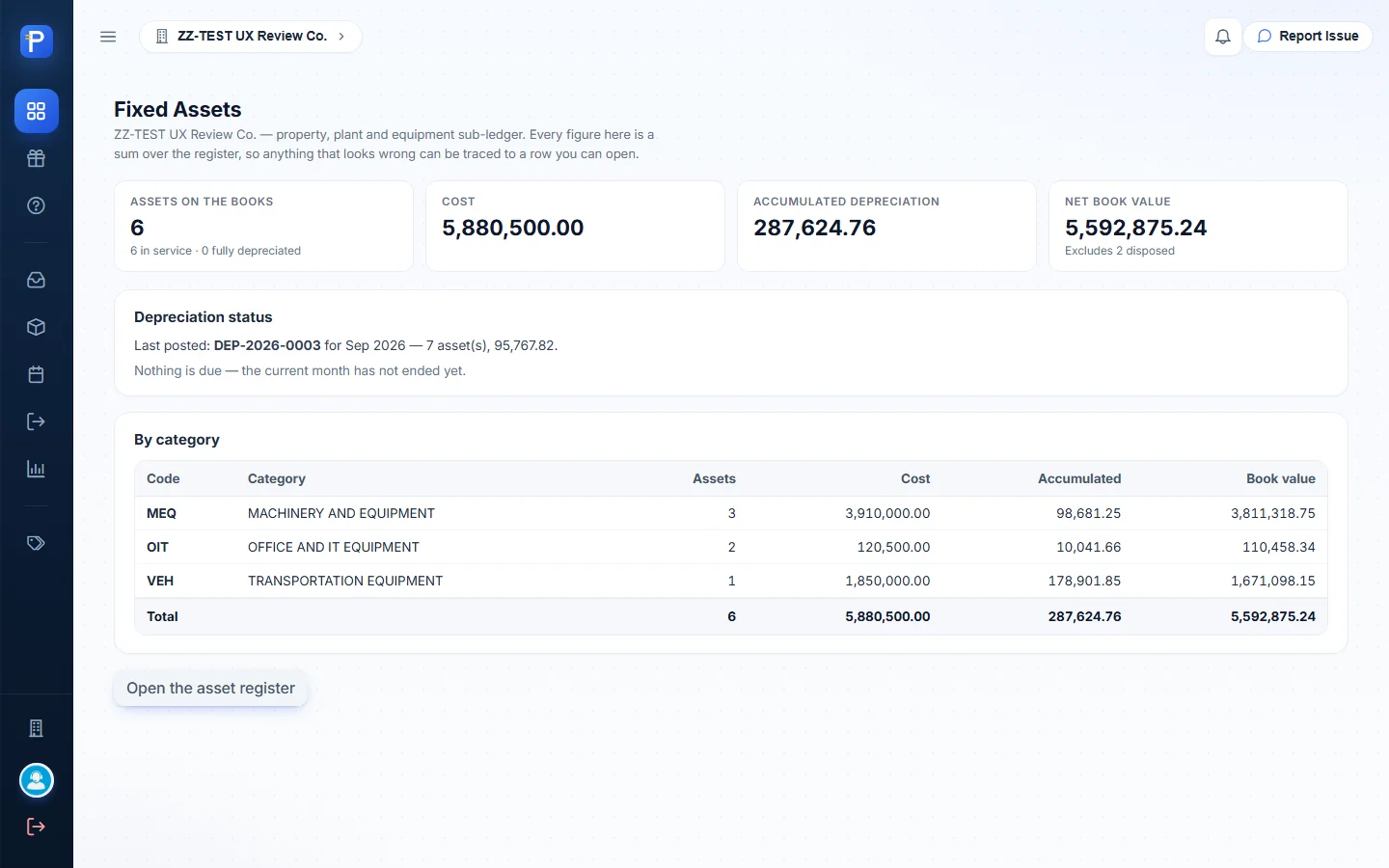Select the grey exit-arrow icon above the chart icon
This screenshot has height=868, width=1389.
[37, 421]
